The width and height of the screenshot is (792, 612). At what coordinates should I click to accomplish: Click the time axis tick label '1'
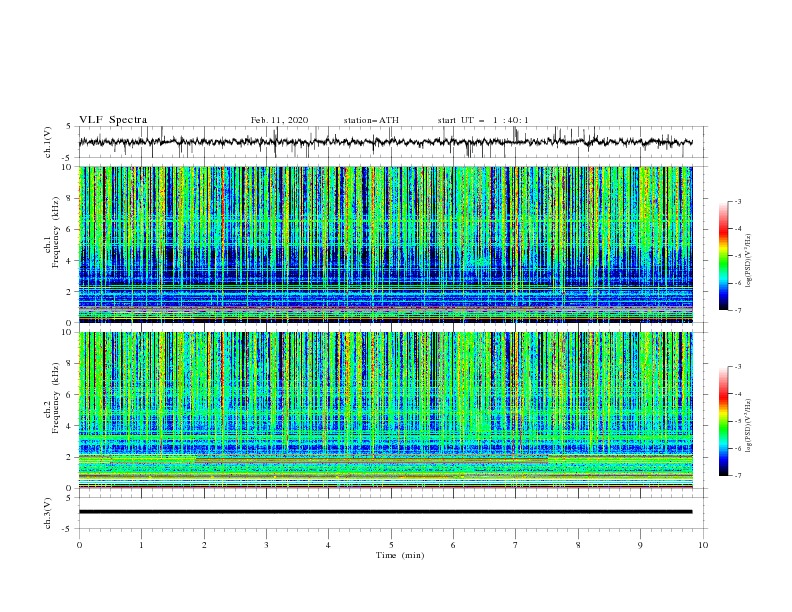point(141,545)
